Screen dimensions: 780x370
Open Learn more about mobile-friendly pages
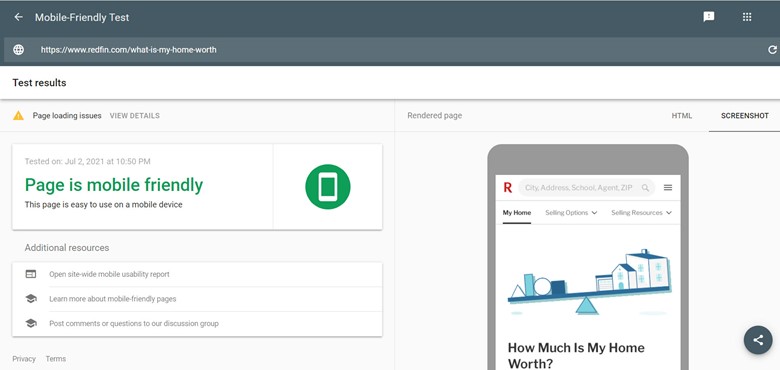point(112,299)
